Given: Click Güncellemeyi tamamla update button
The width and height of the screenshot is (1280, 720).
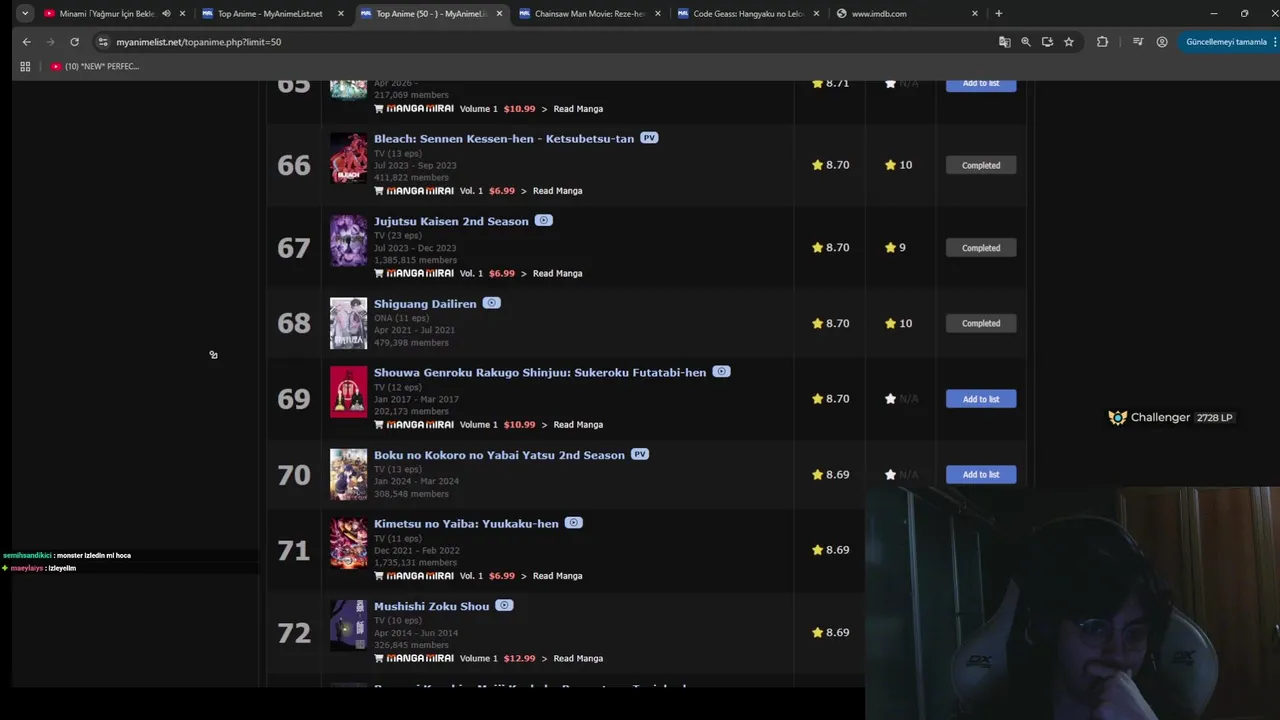Looking at the screenshot, I should tap(1226, 42).
